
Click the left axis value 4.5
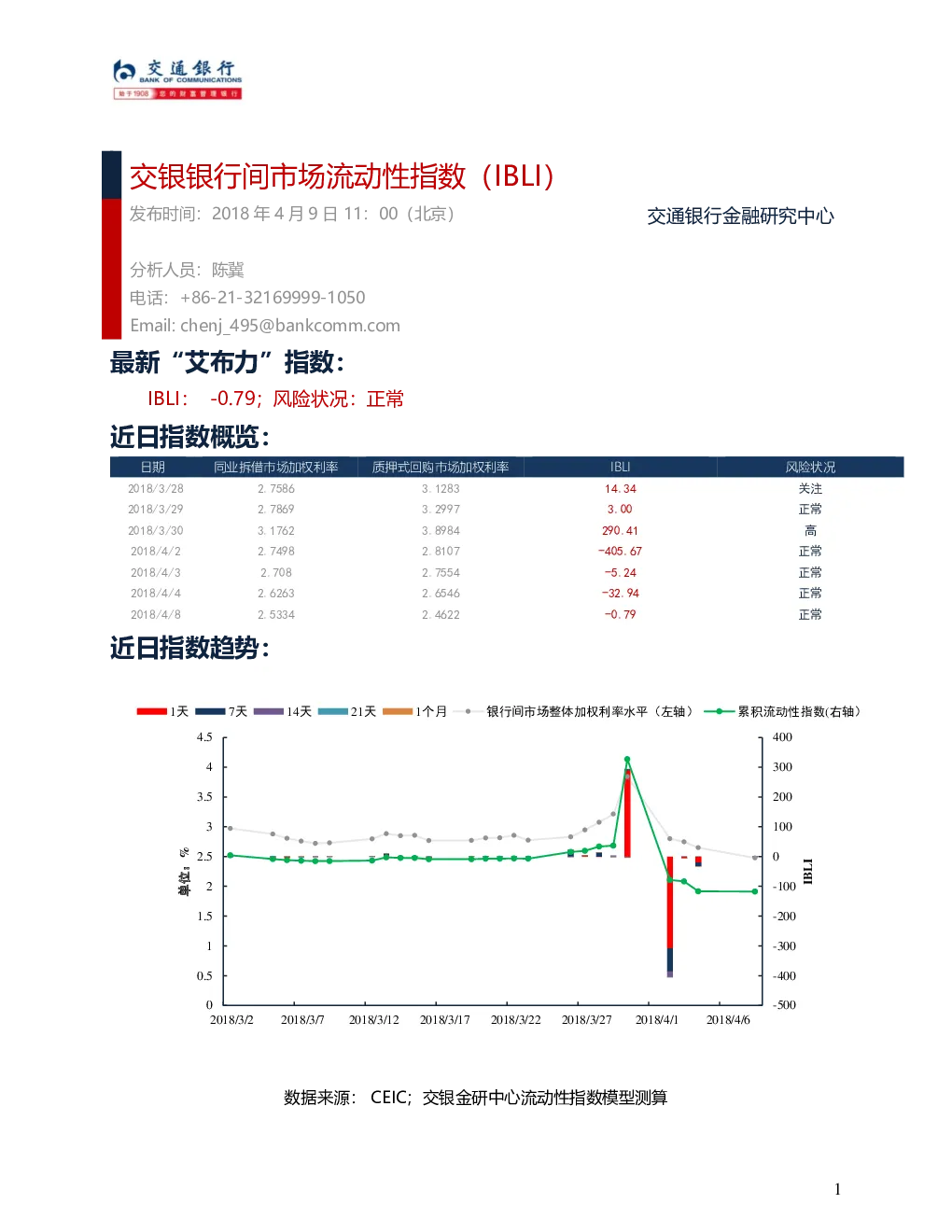(204, 737)
